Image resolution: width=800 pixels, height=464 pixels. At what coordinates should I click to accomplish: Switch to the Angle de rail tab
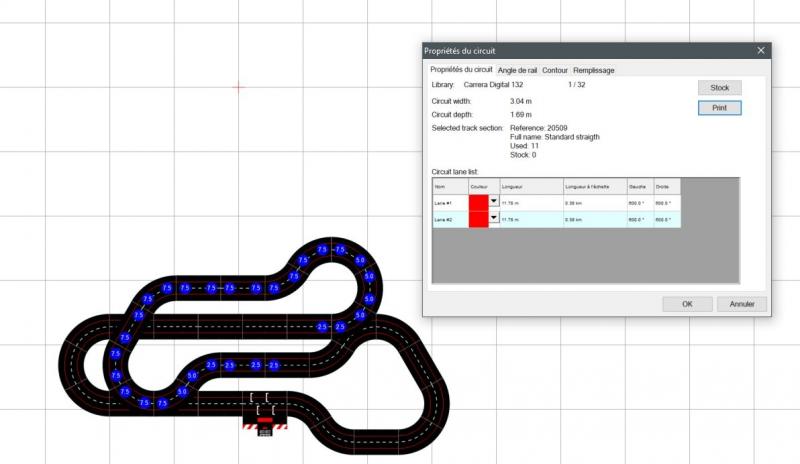point(517,70)
